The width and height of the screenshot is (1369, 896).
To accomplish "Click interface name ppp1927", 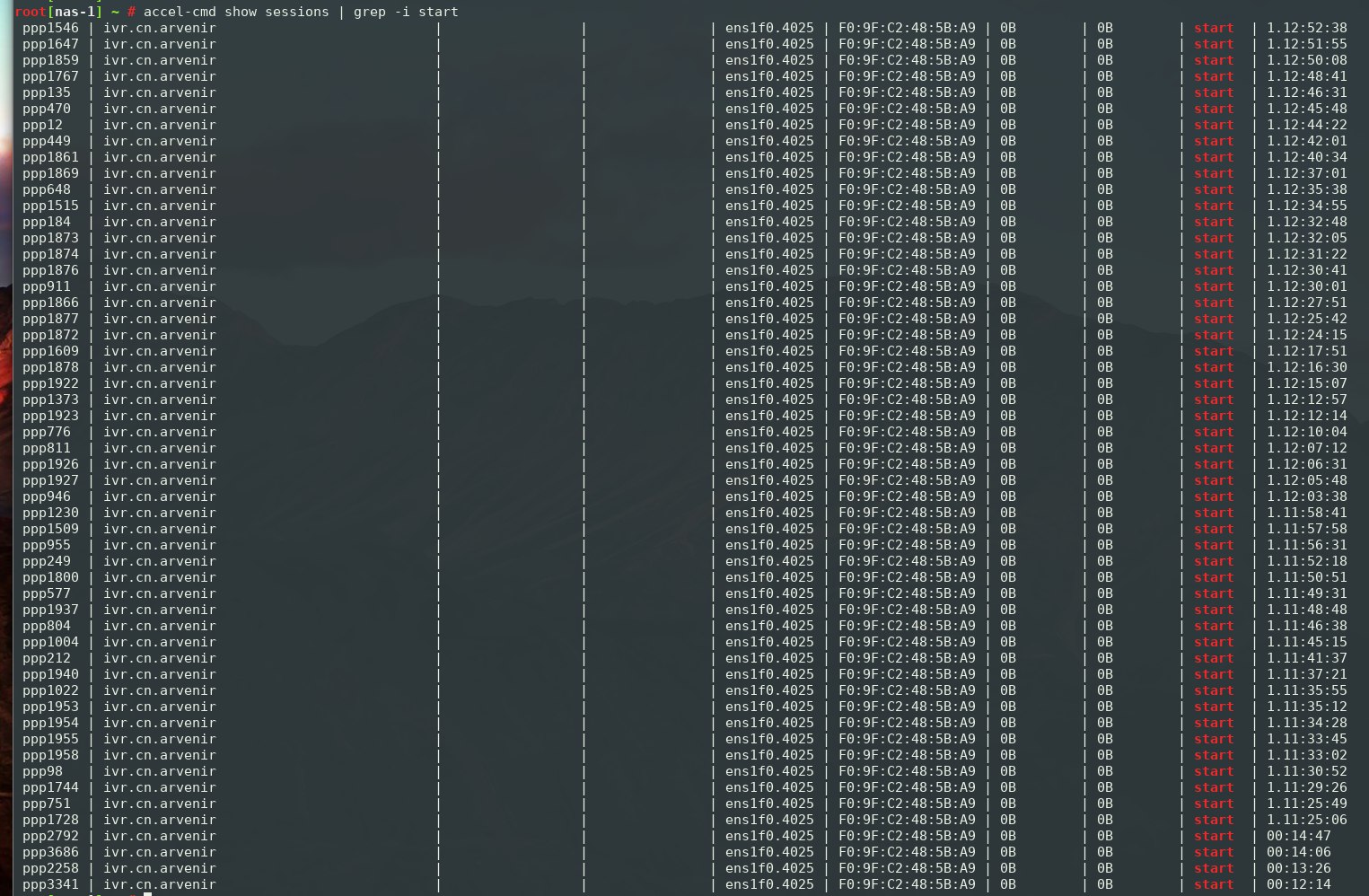I will [51, 480].
